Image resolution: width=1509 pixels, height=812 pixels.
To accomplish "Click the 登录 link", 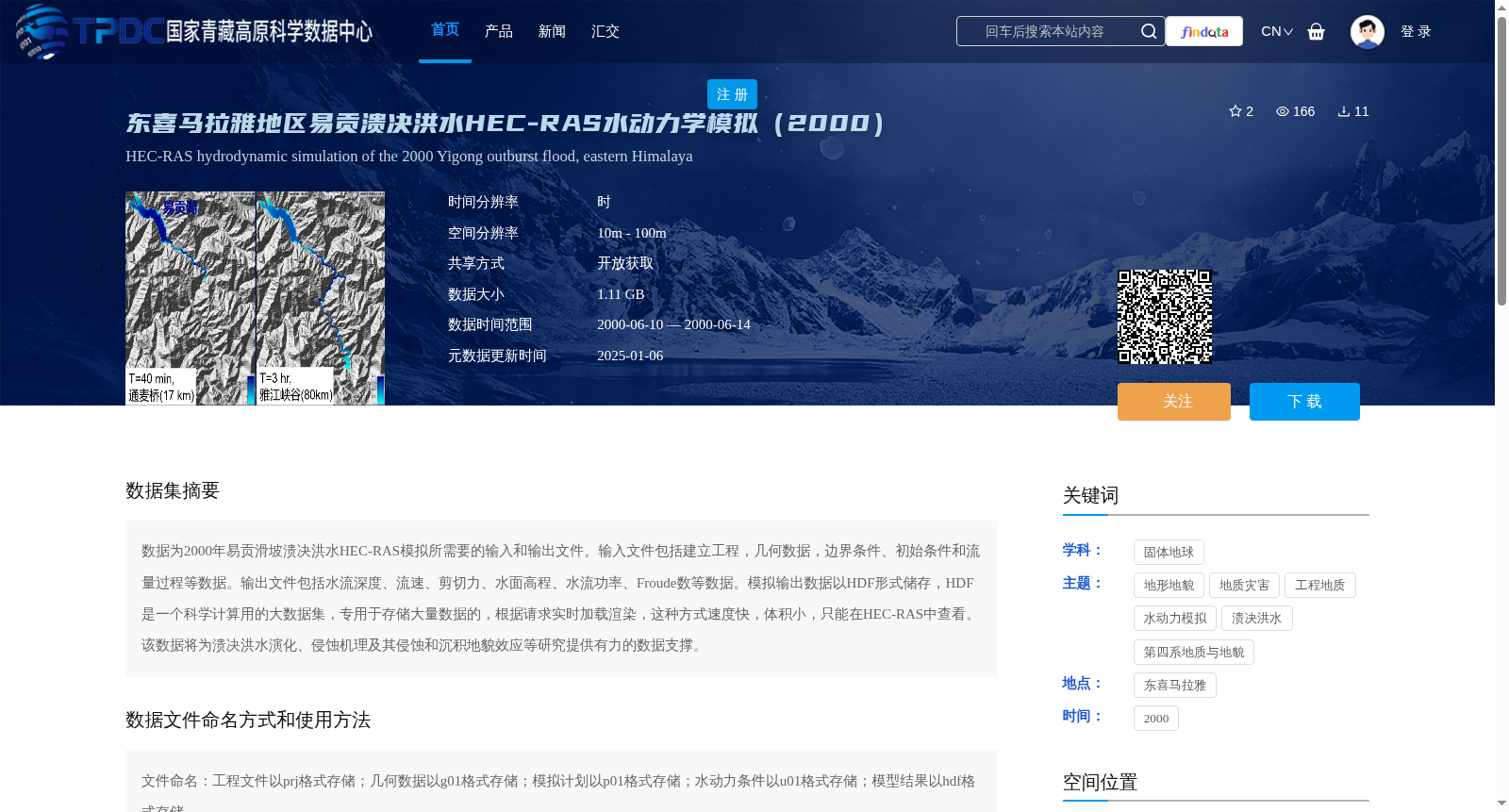I will click(x=1416, y=31).
